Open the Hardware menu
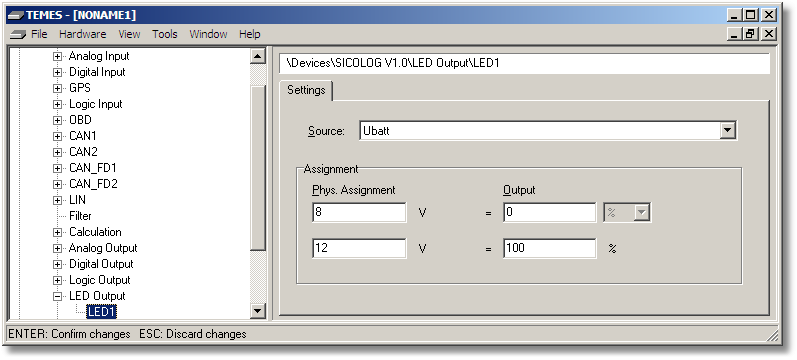 82,34
